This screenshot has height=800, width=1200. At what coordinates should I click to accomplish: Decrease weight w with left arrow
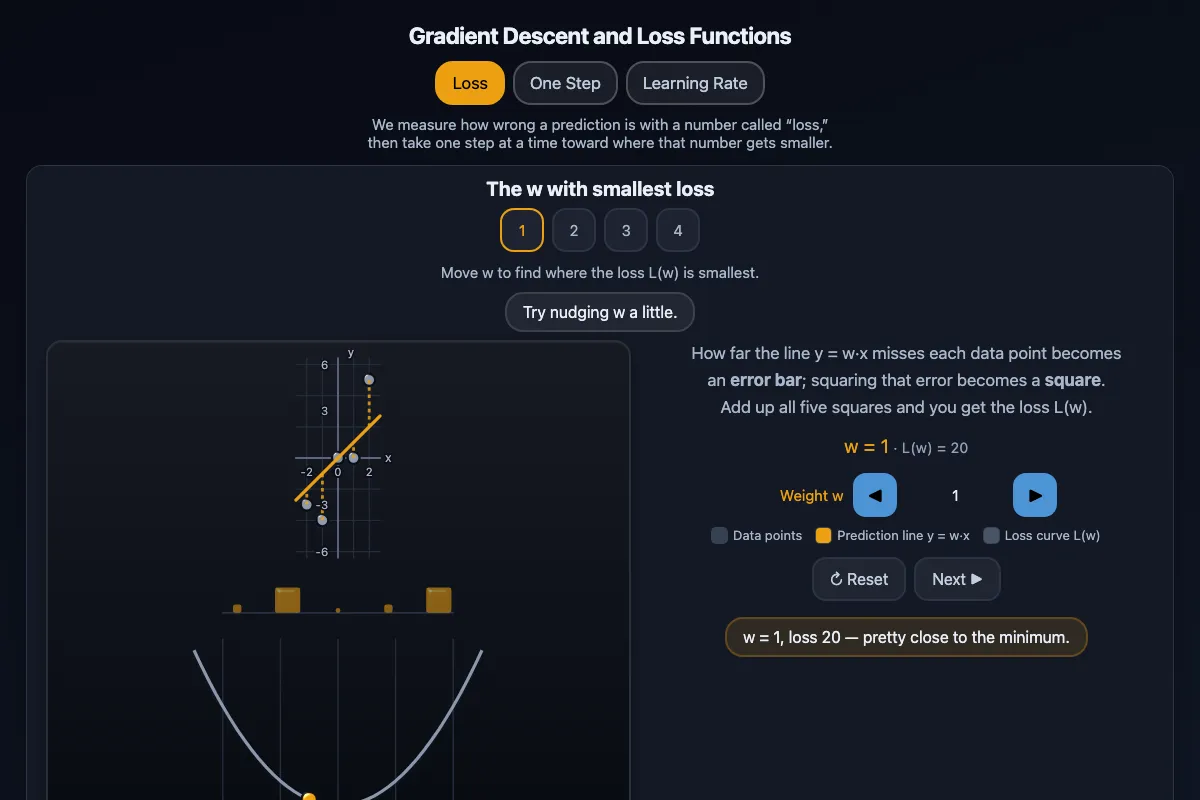point(875,495)
